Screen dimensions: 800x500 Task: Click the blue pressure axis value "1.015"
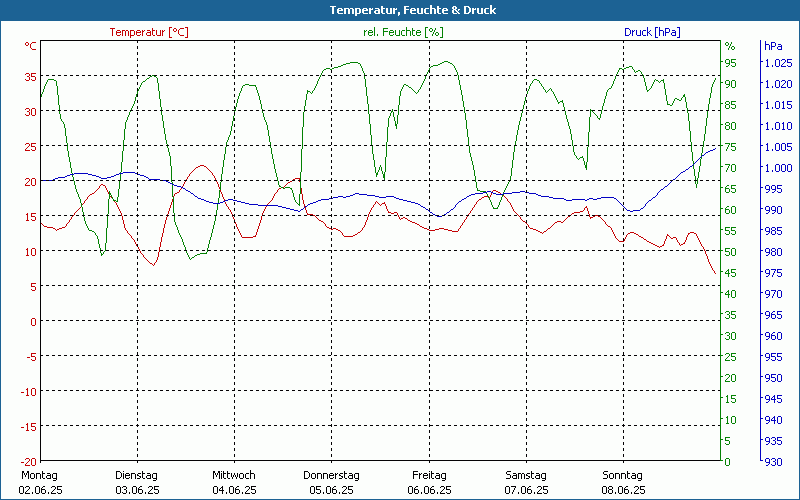tap(778, 105)
